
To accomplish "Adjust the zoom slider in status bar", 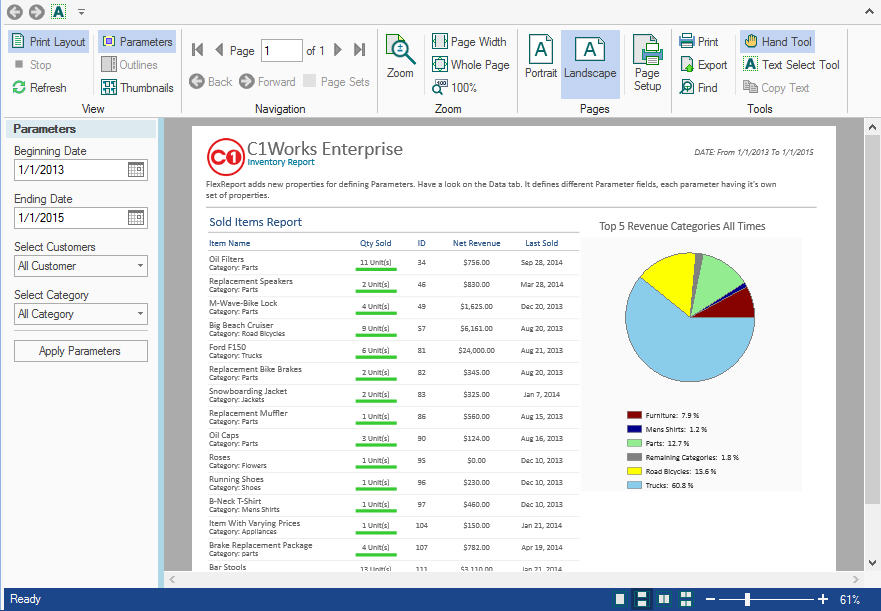I will point(747,600).
